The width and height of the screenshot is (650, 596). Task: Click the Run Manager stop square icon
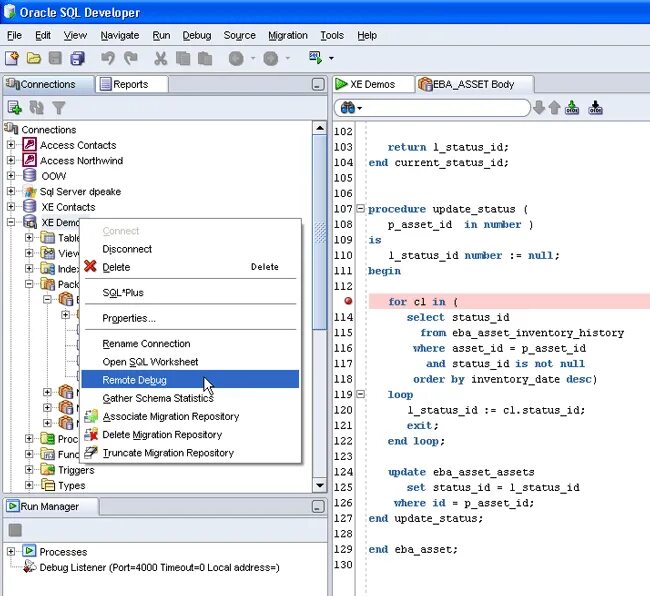[15, 530]
